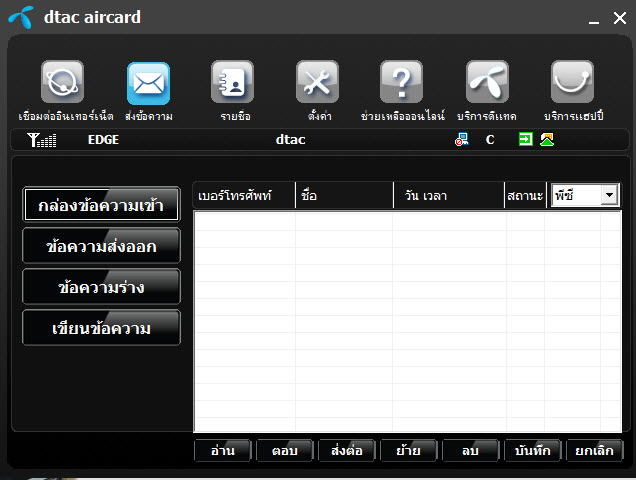Sort by the สถานะ status column header
This screenshot has height=480, width=636.
525,196
